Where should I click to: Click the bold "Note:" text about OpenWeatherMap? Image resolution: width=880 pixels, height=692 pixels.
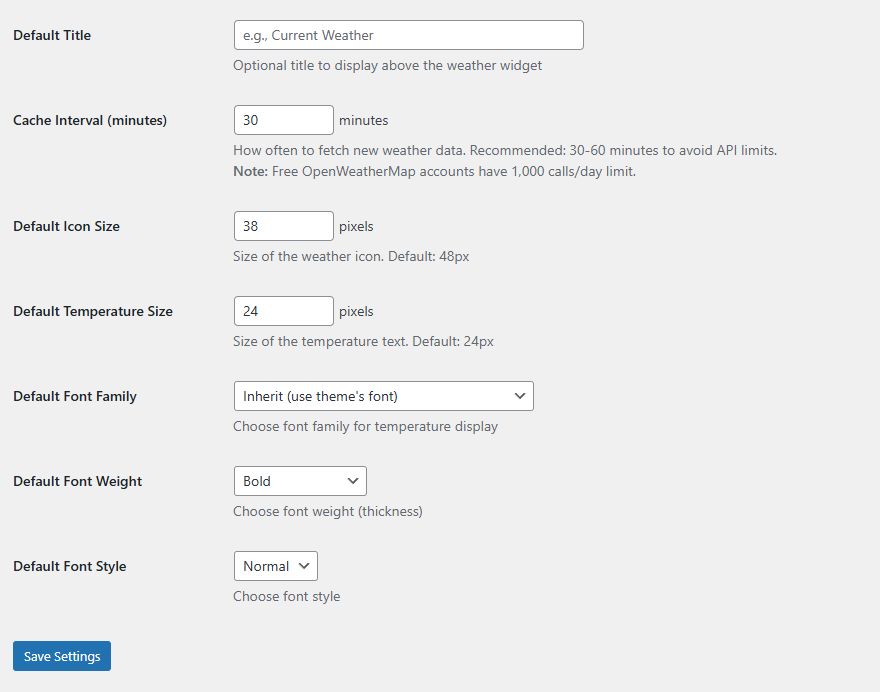(250, 171)
